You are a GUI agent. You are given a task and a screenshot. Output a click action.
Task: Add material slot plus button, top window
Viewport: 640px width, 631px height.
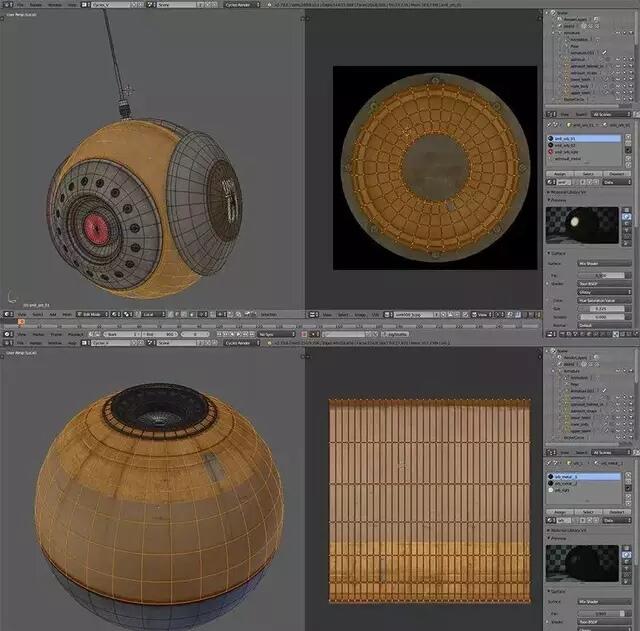click(x=628, y=137)
